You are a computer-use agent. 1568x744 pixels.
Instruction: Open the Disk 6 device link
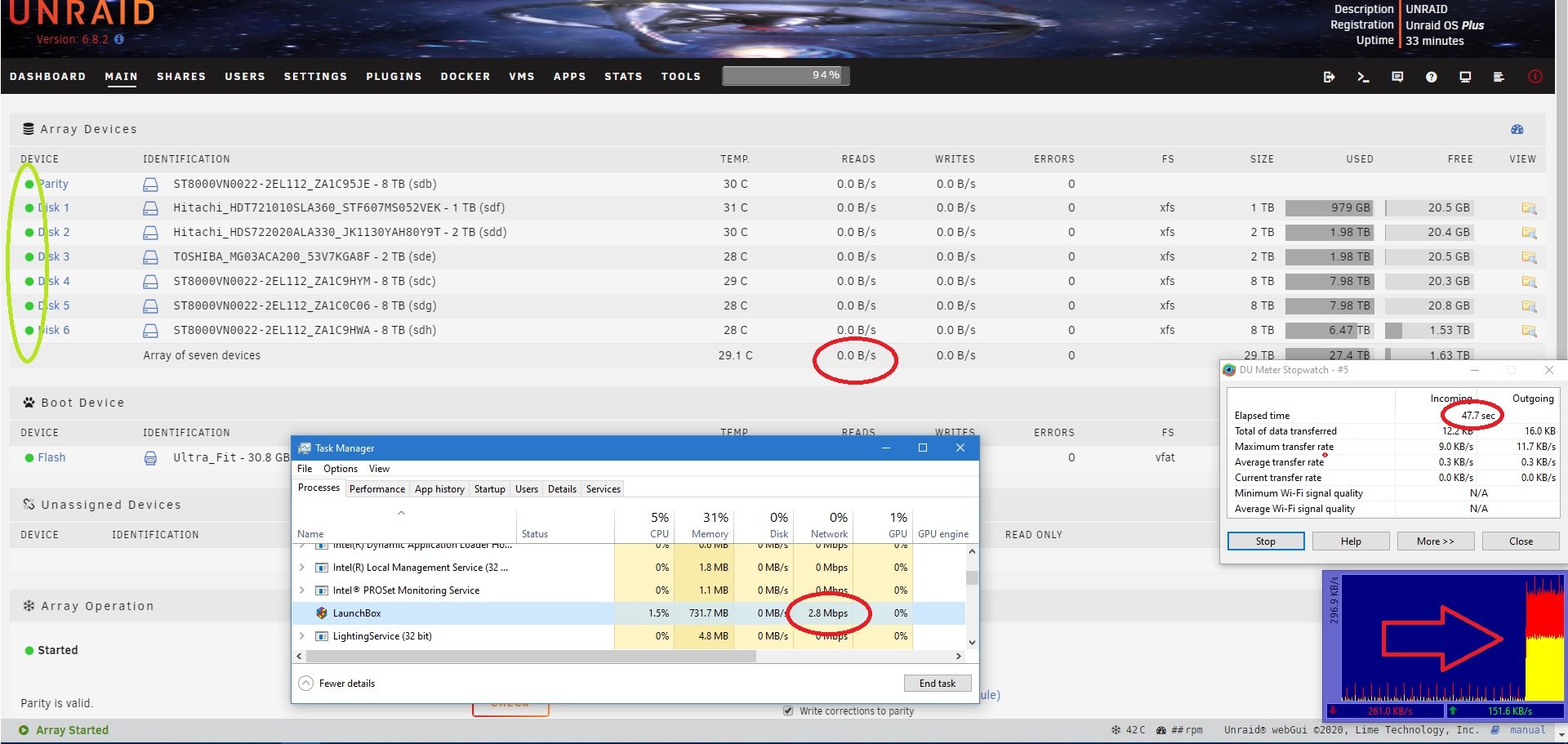(x=53, y=331)
